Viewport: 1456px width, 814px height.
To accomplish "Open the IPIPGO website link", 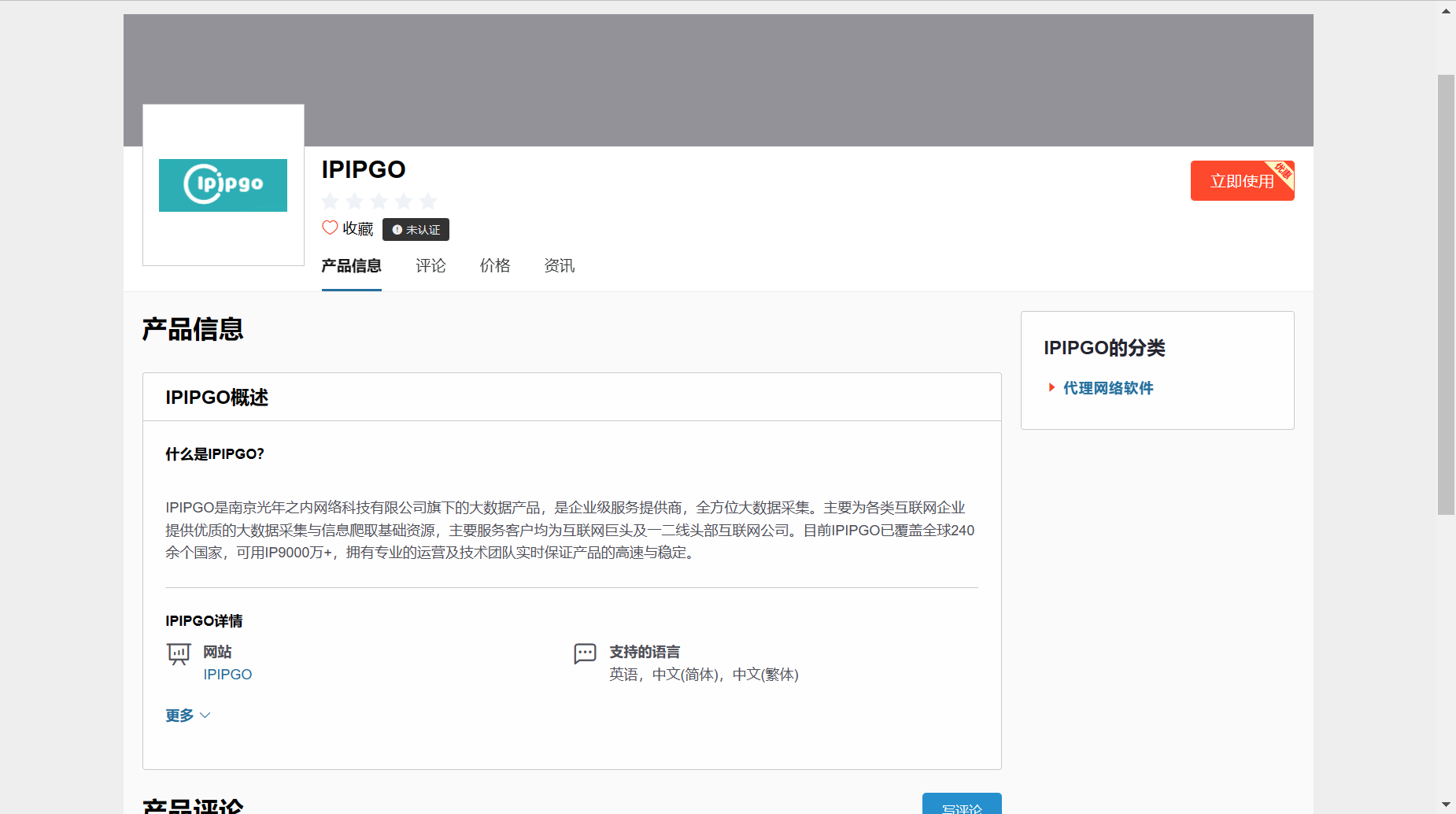I will (x=227, y=675).
